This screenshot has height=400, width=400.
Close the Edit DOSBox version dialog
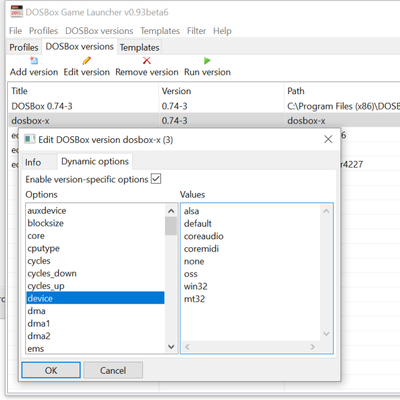[328, 139]
